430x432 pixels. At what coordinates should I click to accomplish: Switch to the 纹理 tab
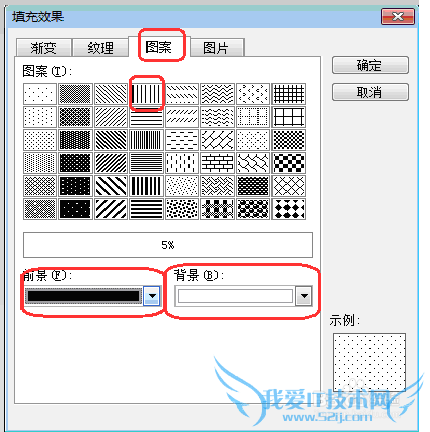click(100, 48)
